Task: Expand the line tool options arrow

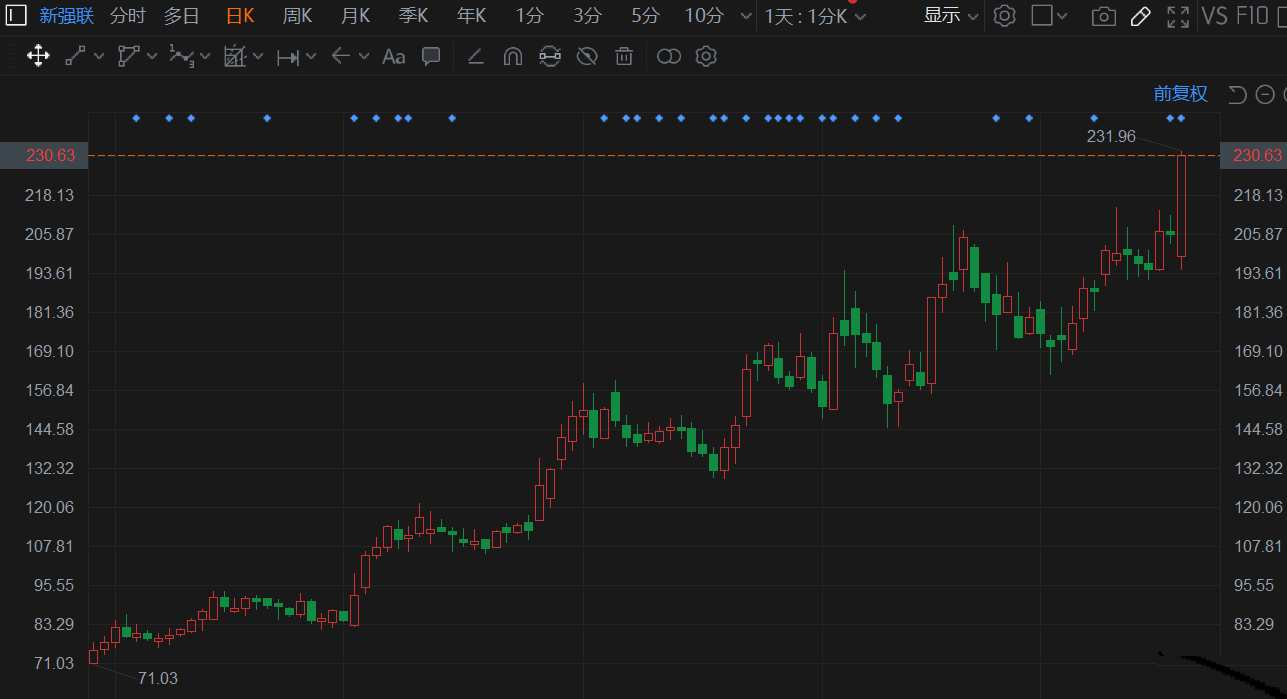Action: click(99, 57)
